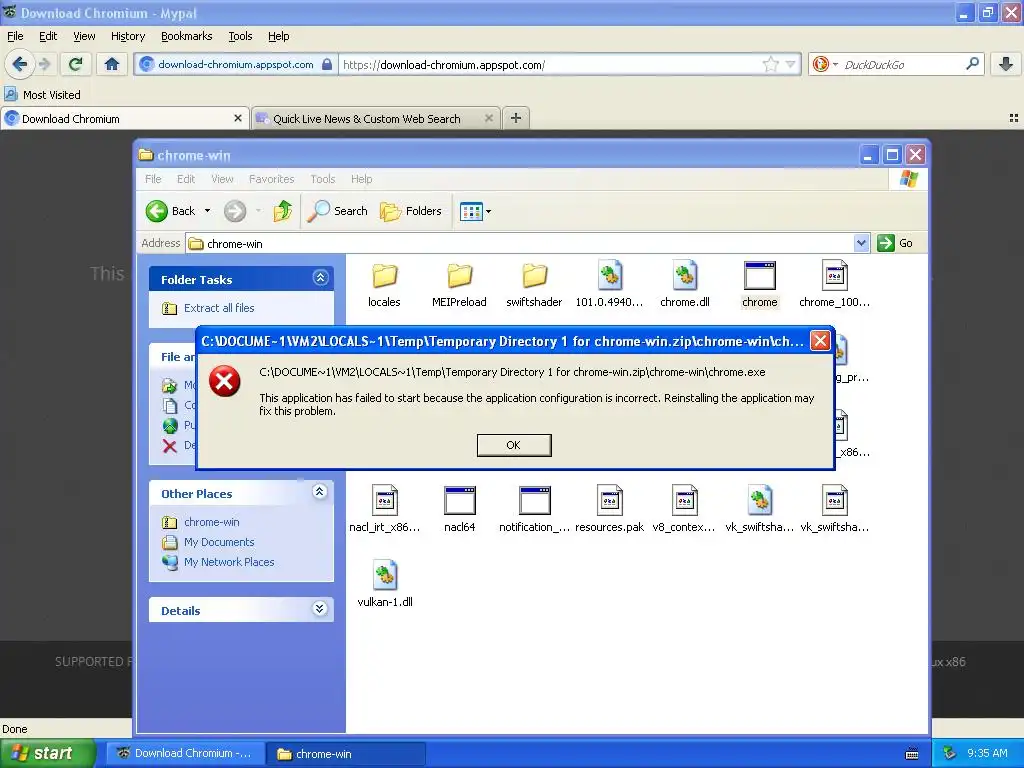
Task: Switch to Download Chromium taskbar button
Action: coord(185,753)
